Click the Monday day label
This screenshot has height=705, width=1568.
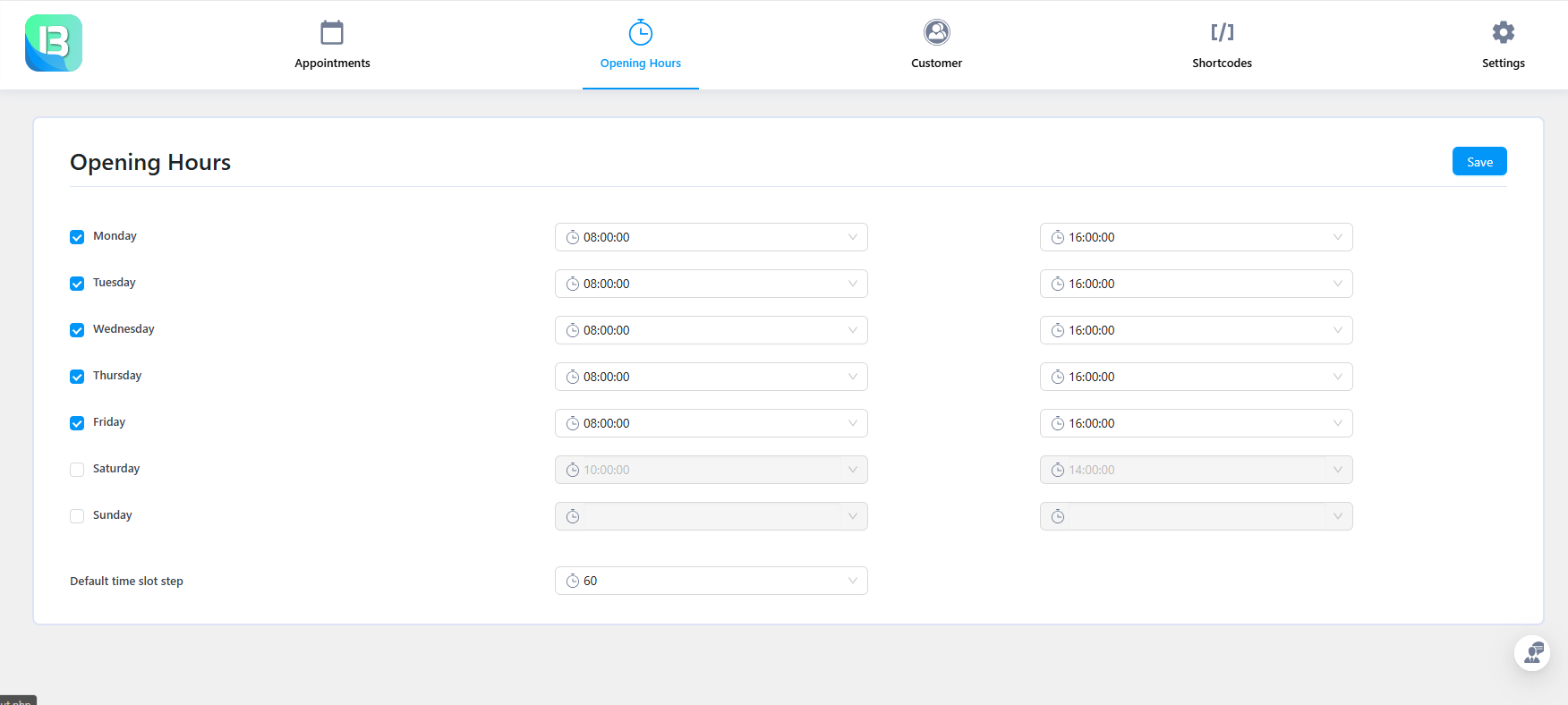115,236
